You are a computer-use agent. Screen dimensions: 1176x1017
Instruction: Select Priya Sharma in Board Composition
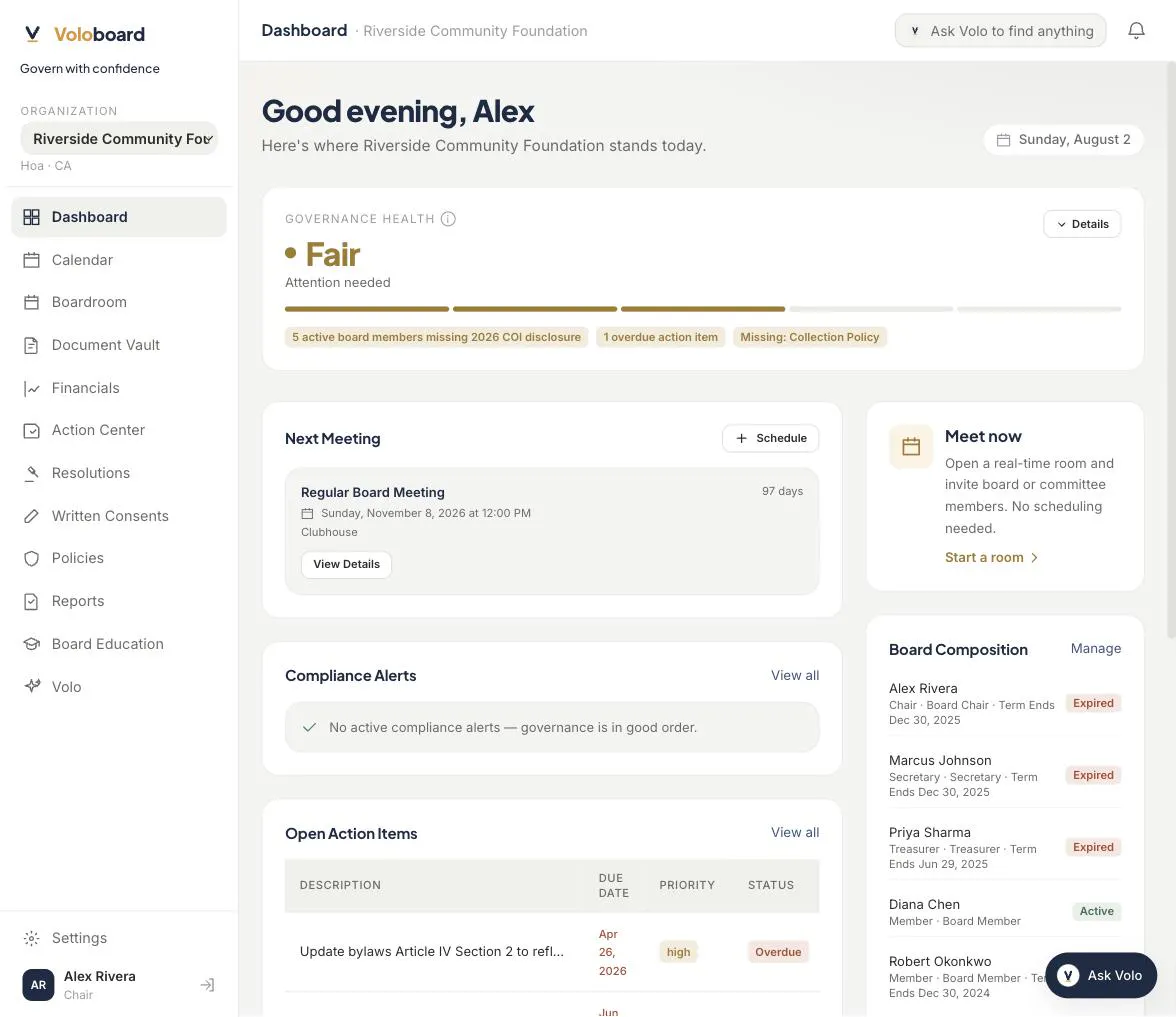click(1004, 847)
